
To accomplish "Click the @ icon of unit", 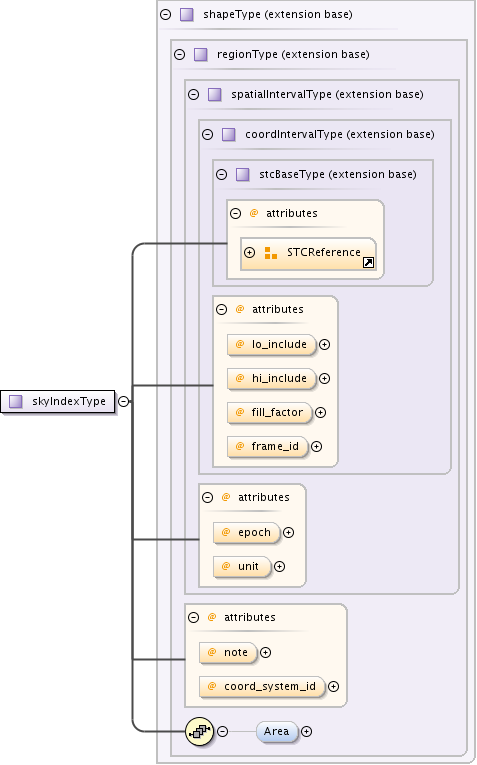I will pos(226,566).
